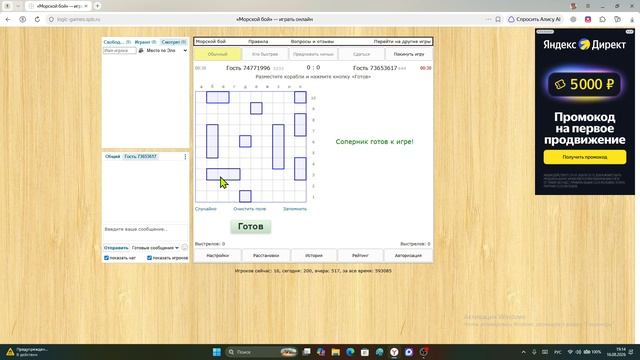Click the chat message input field
640x360 pixels.
pyautogui.click(x=145, y=229)
